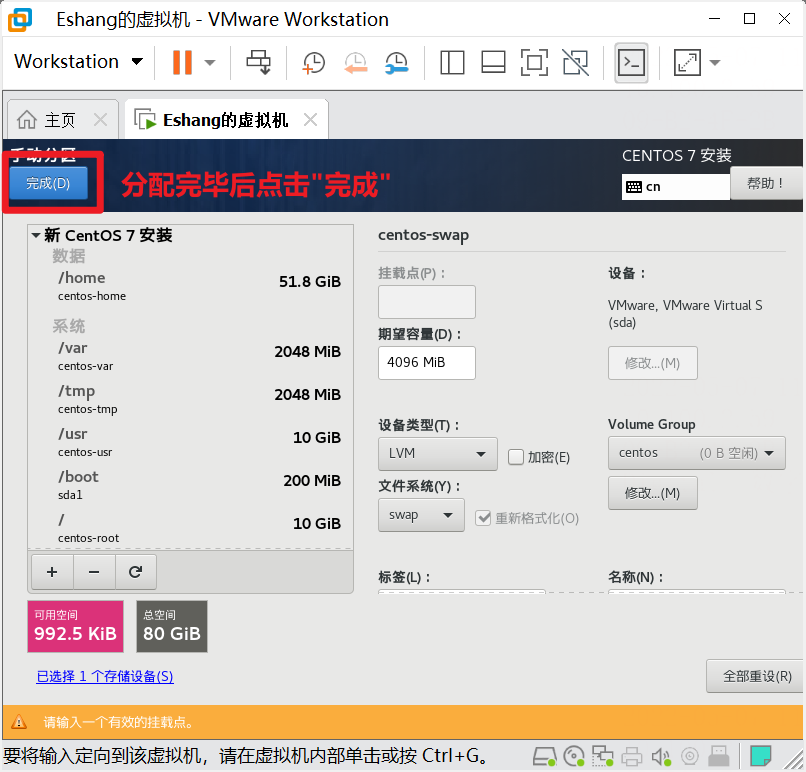Image resolution: width=806 pixels, height=772 pixels.
Task: Click the grayed disc device status icon
Action: [690, 757]
